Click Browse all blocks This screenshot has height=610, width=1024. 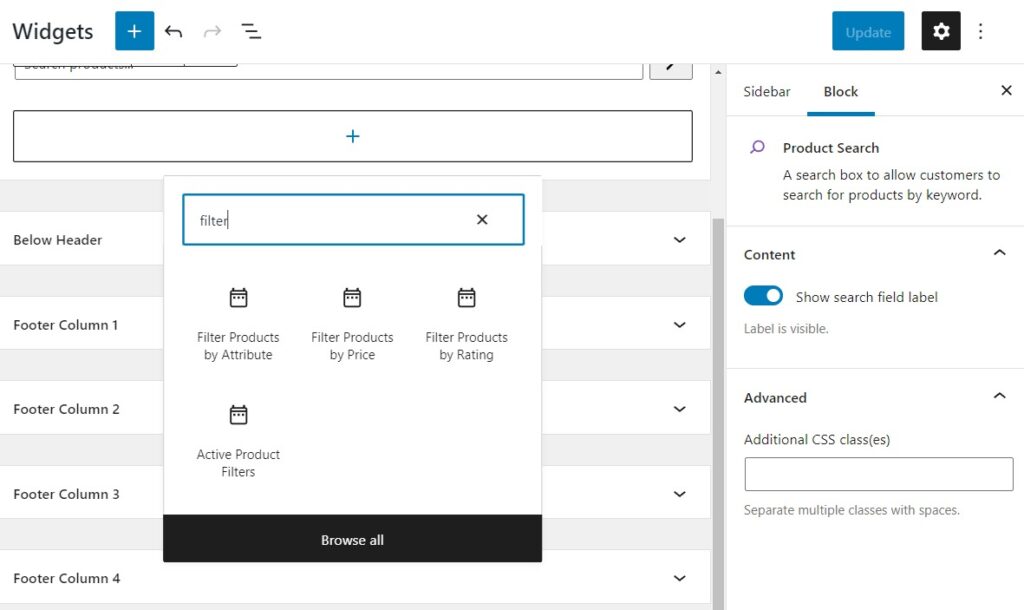pos(352,539)
